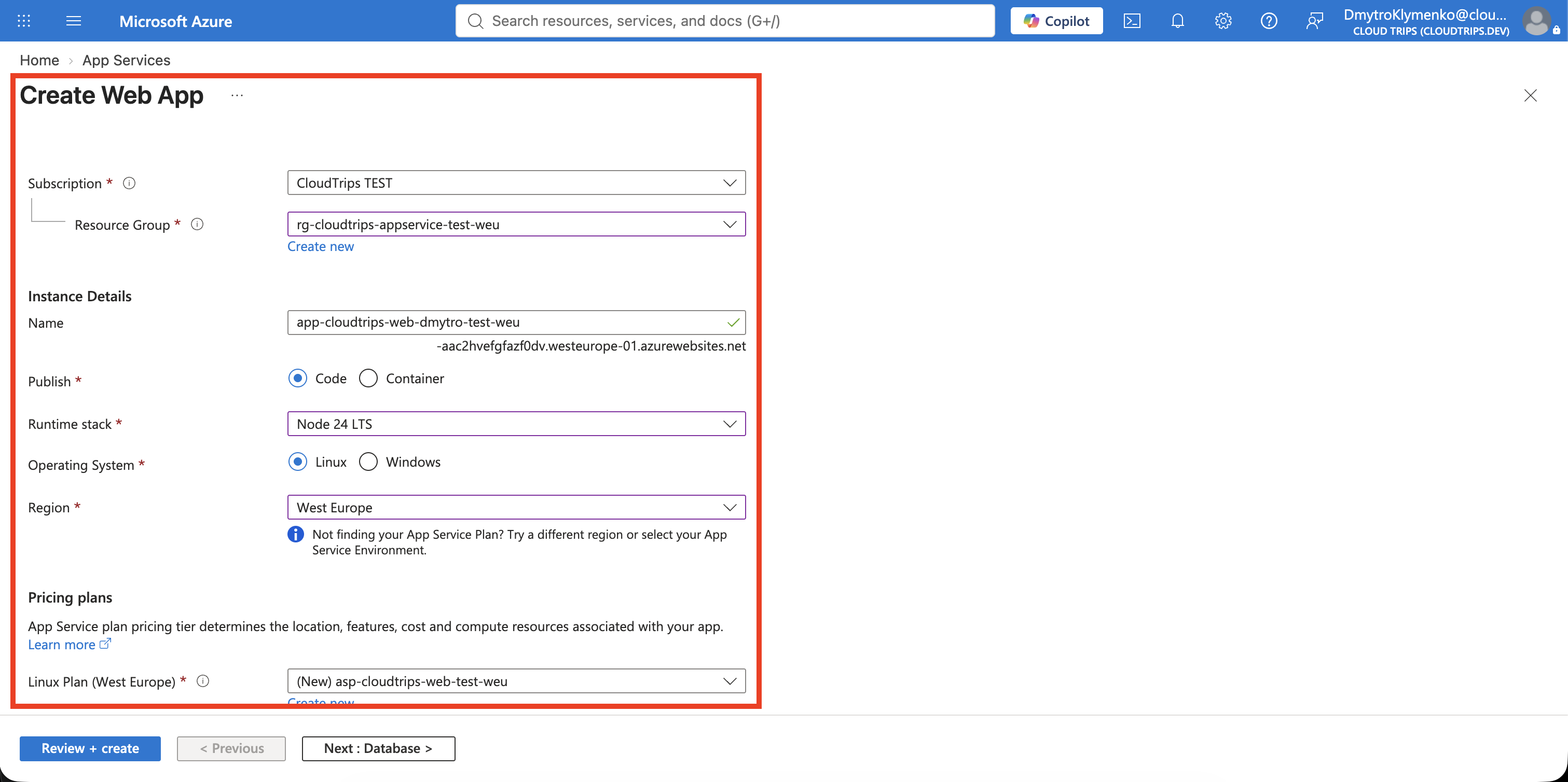The height and width of the screenshot is (782, 1568).
Task: Go to Home breadcrumb
Action: (x=39, y=60)
